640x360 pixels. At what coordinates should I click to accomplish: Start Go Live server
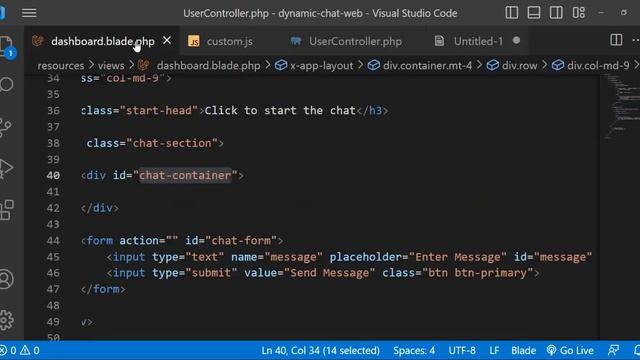pos(570,351)
